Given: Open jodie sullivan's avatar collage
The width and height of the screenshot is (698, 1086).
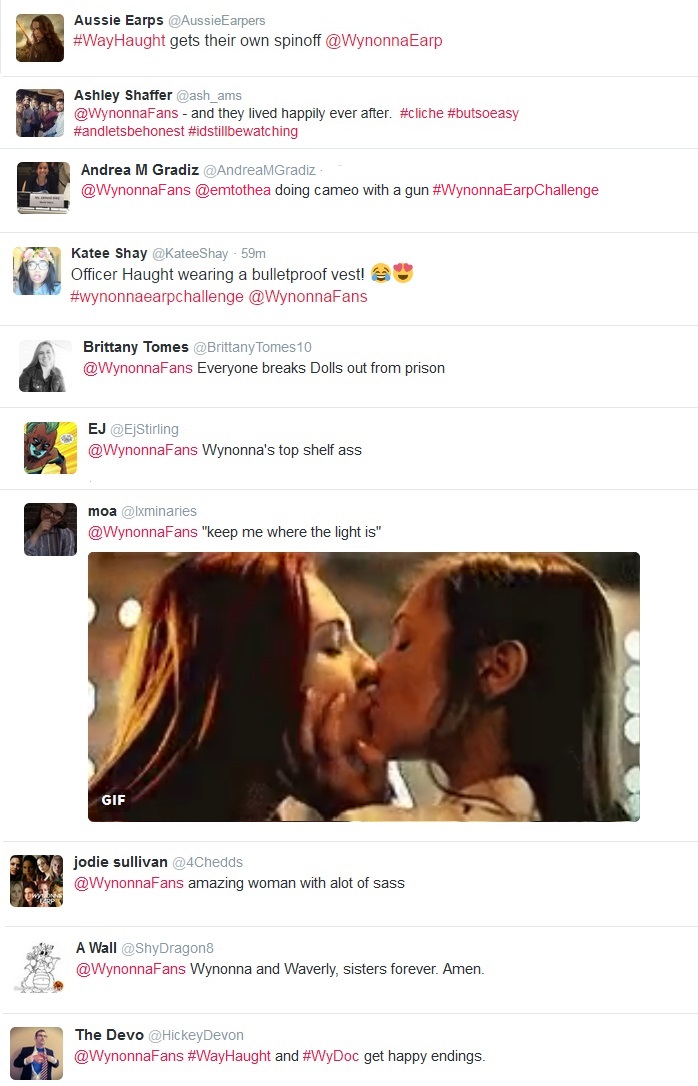Looking at the screenshot, I should coord(37,881).
